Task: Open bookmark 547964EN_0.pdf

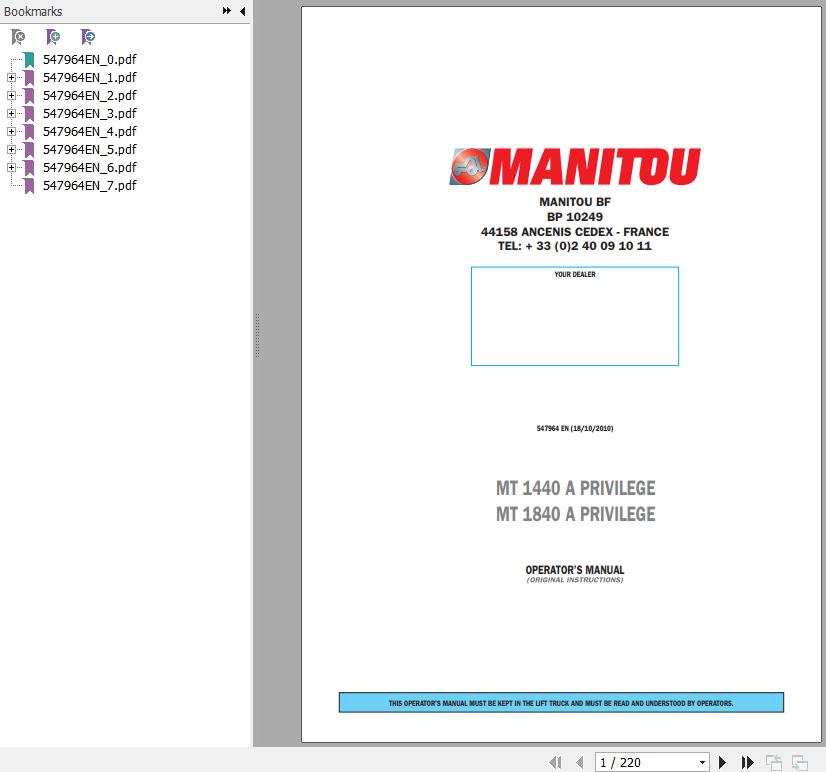Action: coord(90,60)
